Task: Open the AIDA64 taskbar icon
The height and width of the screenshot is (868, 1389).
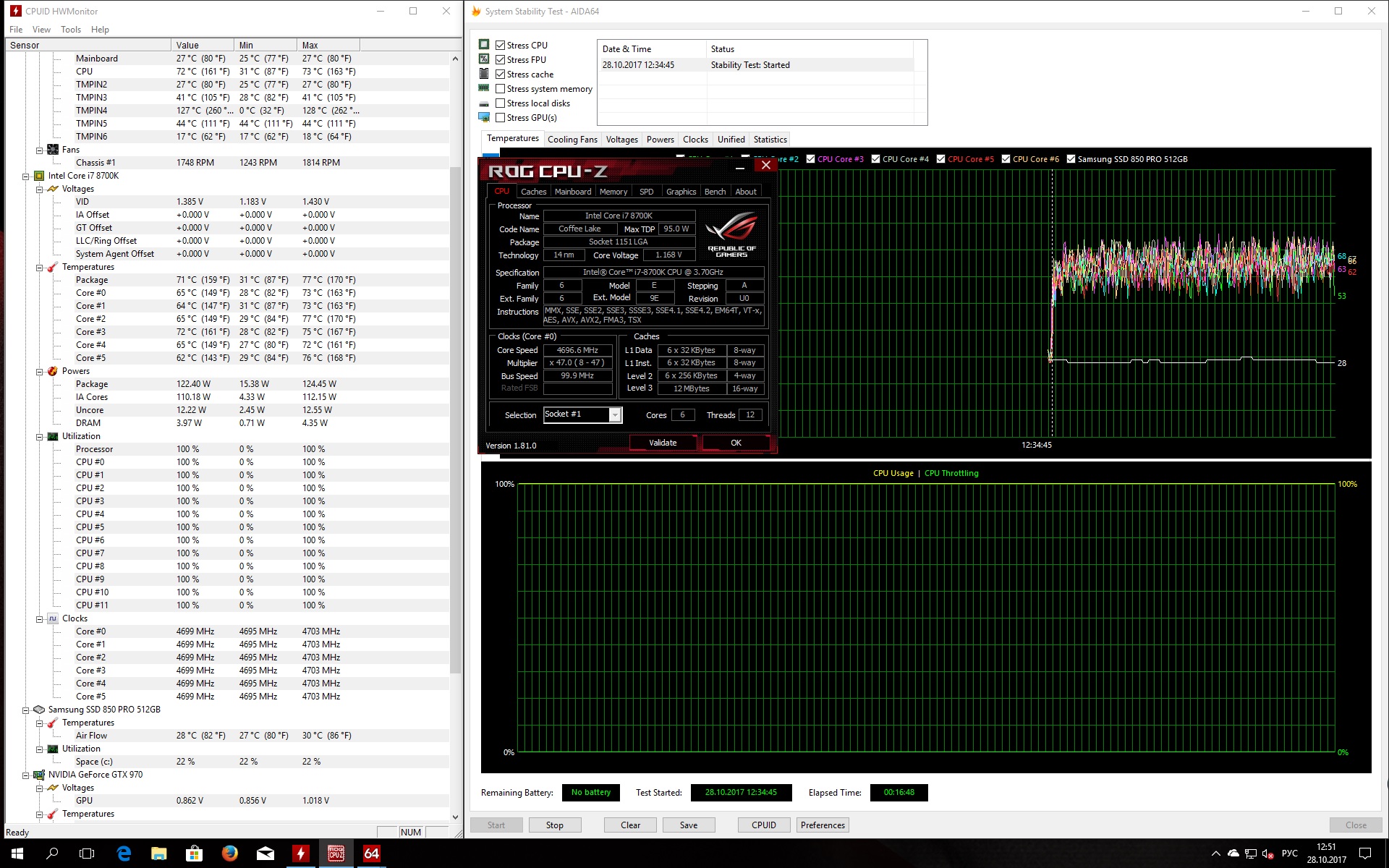Action: point(371,854)
